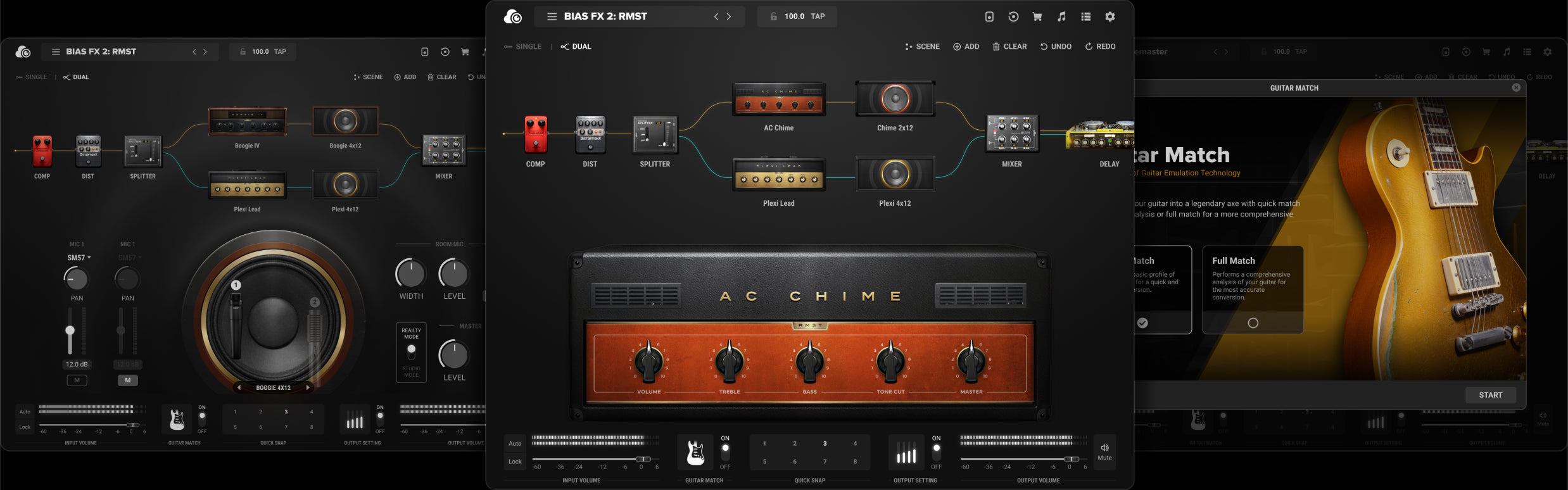The height and width of the screenshot is (490, 1568).
Task: Click the AC Chime Treble knob
Action: [729, 361]
